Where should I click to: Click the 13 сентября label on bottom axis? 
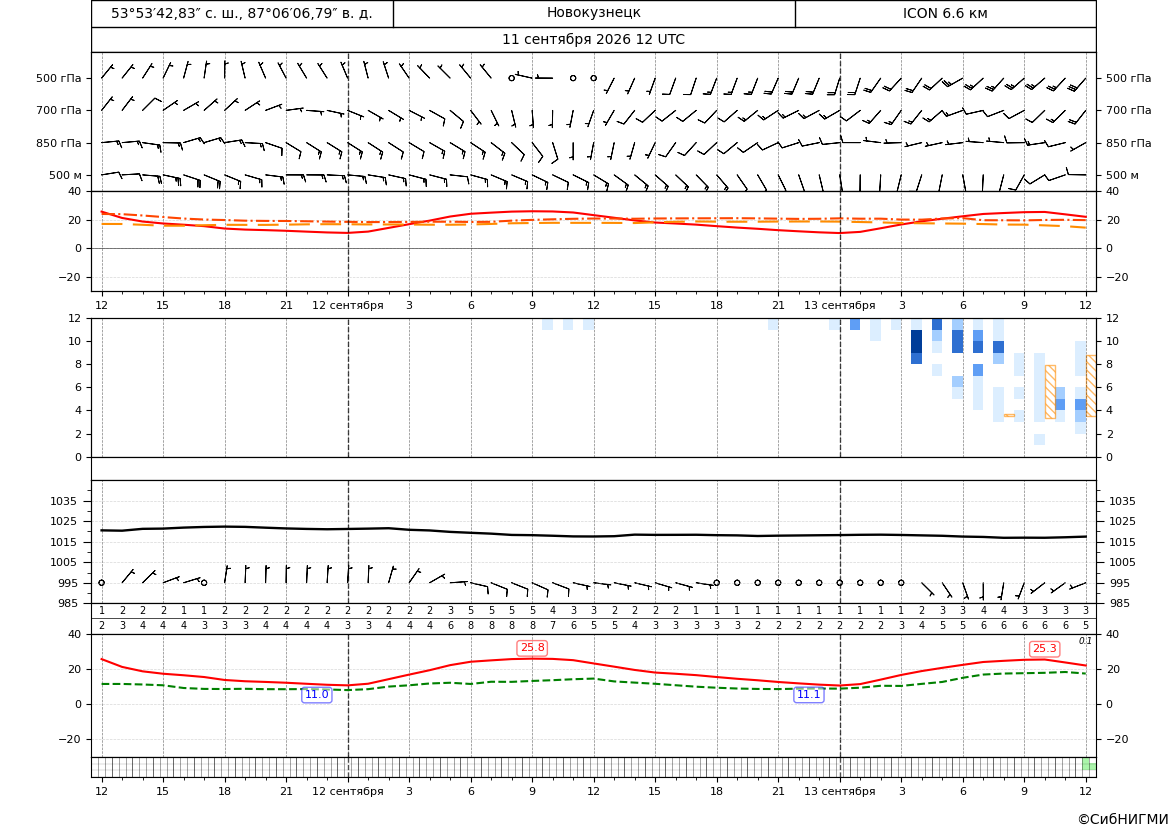(839, 791)
